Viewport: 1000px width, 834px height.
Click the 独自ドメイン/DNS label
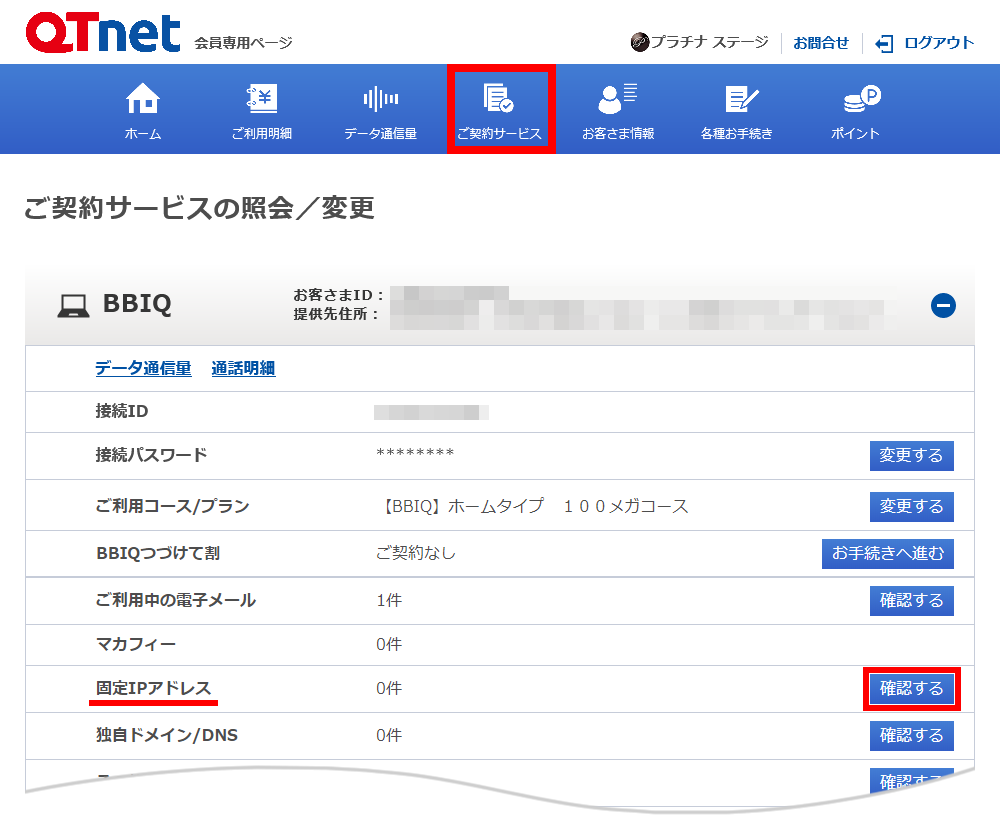click(x=166, y=735)
